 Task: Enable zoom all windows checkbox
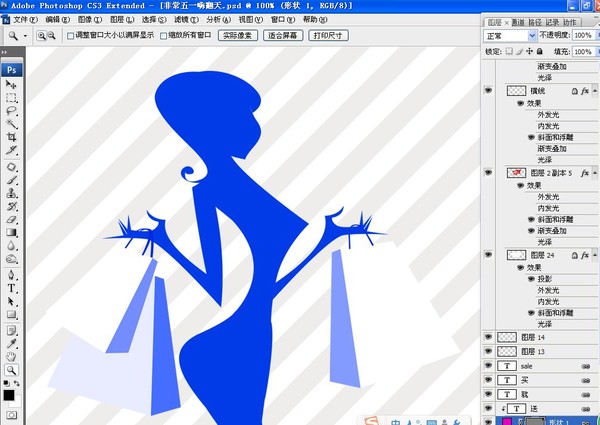pyautogui.click(x=163, y=36)
